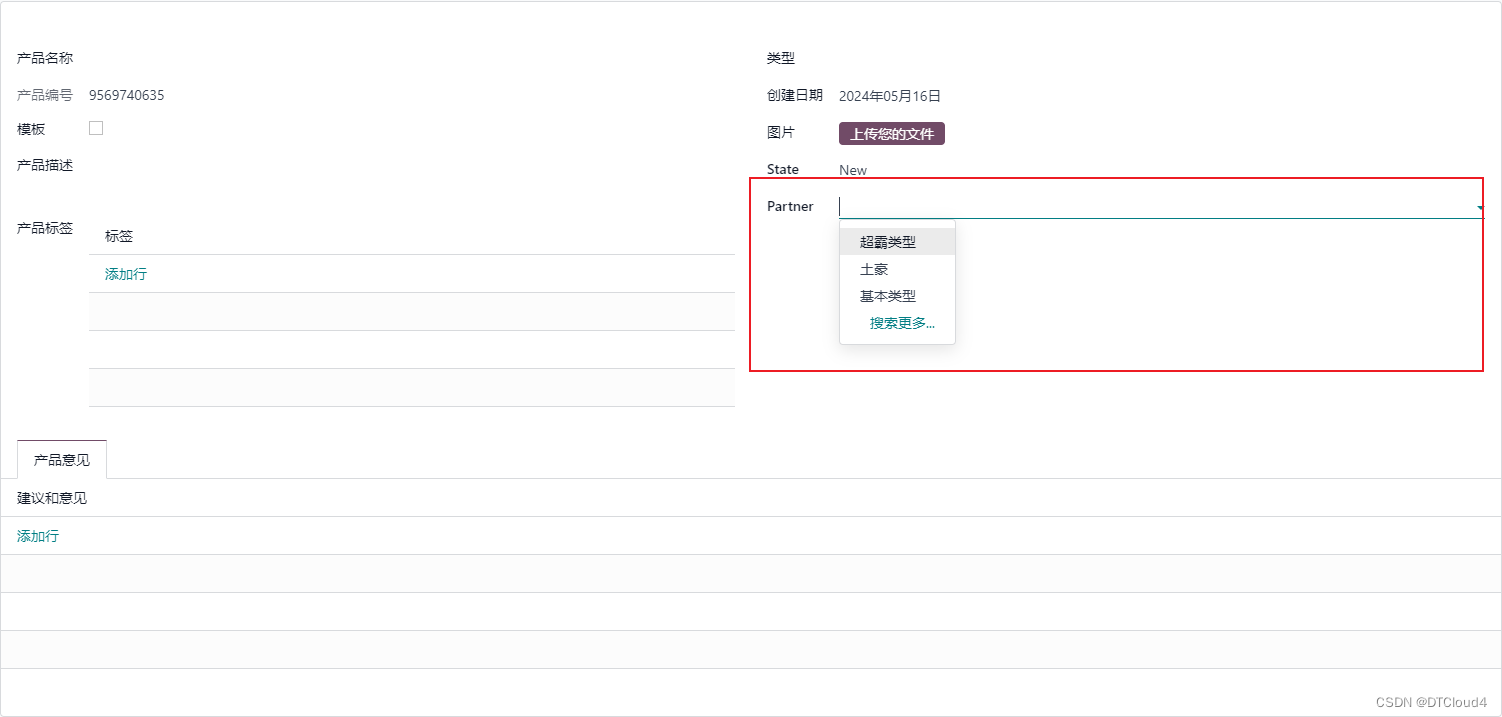The image size is (1502, 717).
Task: Click 上传您的文件 to upload an image
Action: tap(891, 133)
